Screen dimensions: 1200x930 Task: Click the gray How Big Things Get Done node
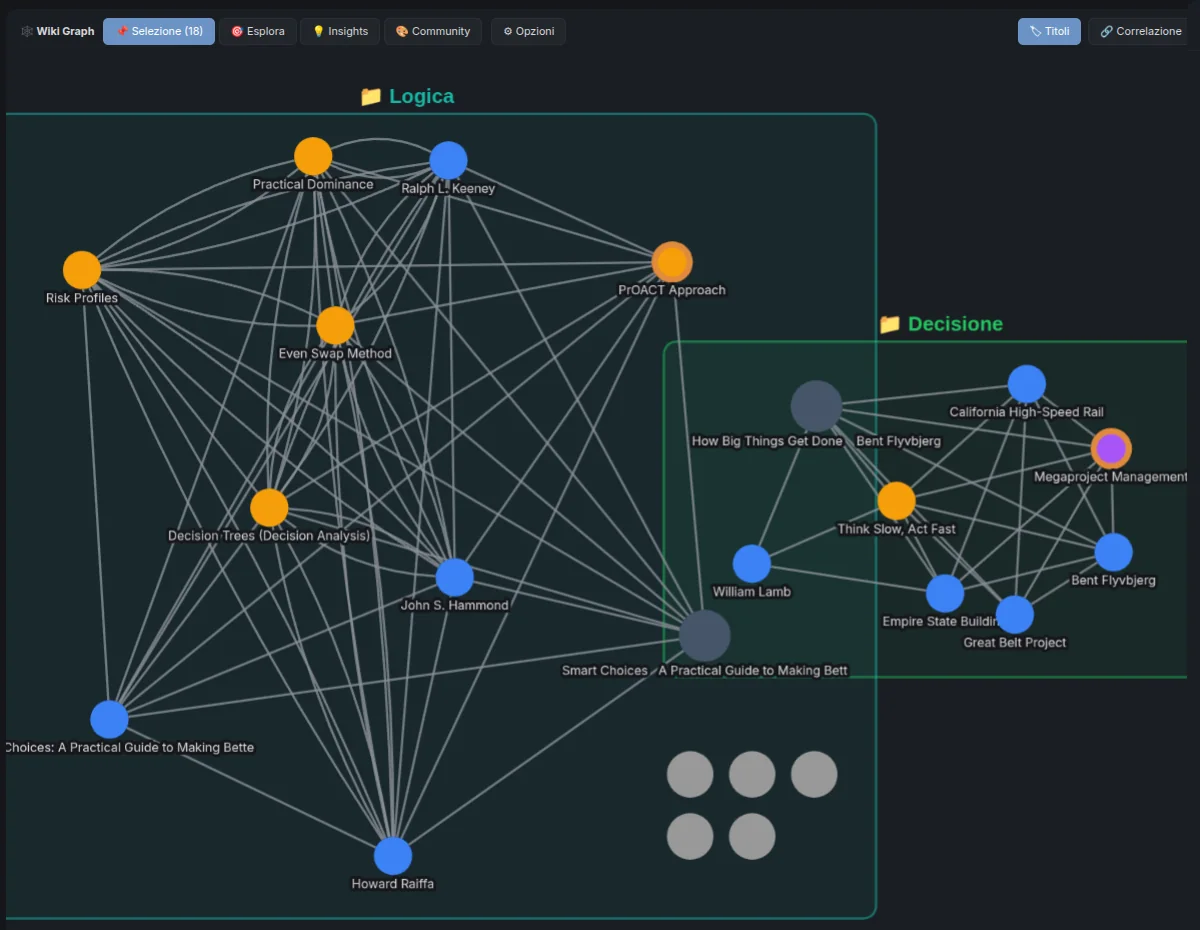coord(816,406)
